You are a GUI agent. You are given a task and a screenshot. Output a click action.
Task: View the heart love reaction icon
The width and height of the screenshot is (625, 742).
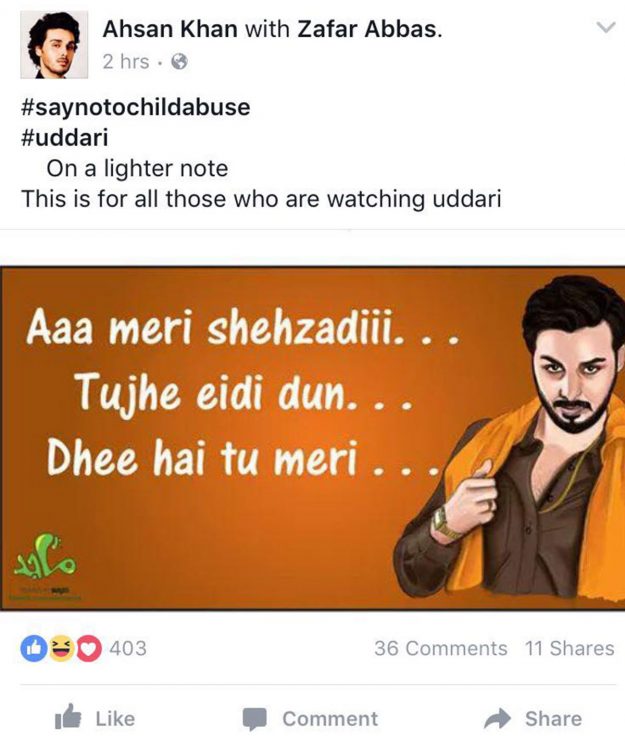pyautogui.click(x=88, y=648)
